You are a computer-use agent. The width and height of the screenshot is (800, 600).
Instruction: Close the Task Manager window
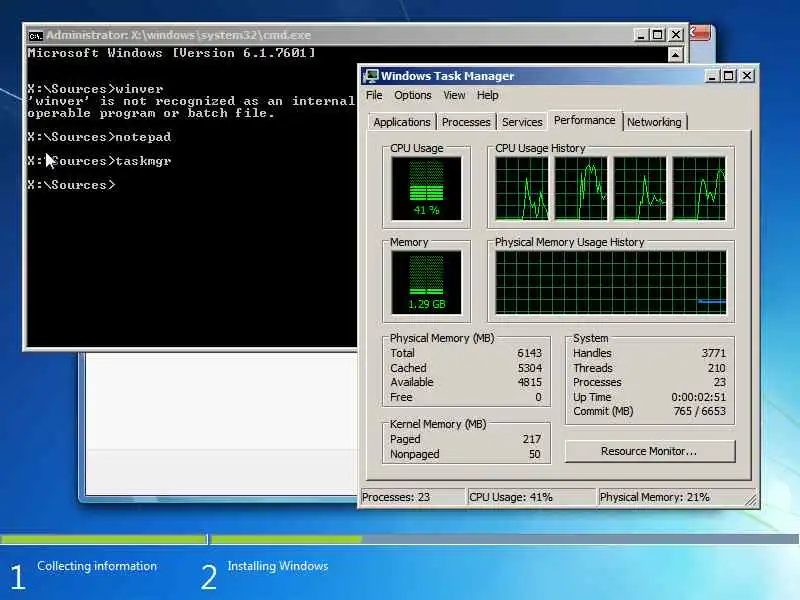click(746, 76)
